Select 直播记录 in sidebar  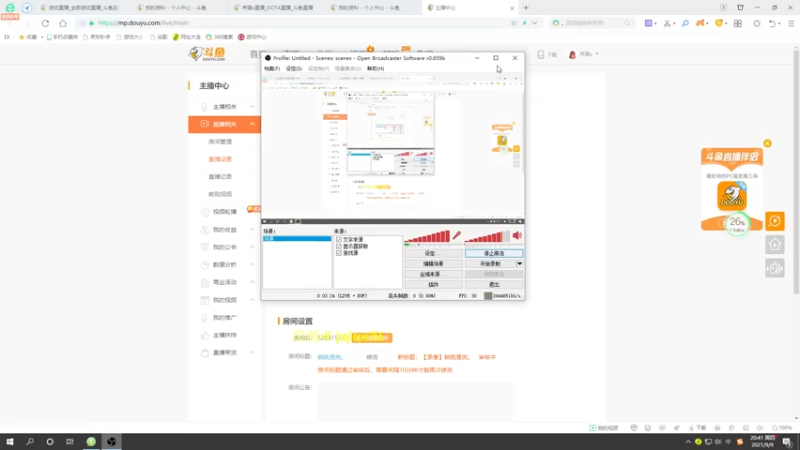[220, 177]
